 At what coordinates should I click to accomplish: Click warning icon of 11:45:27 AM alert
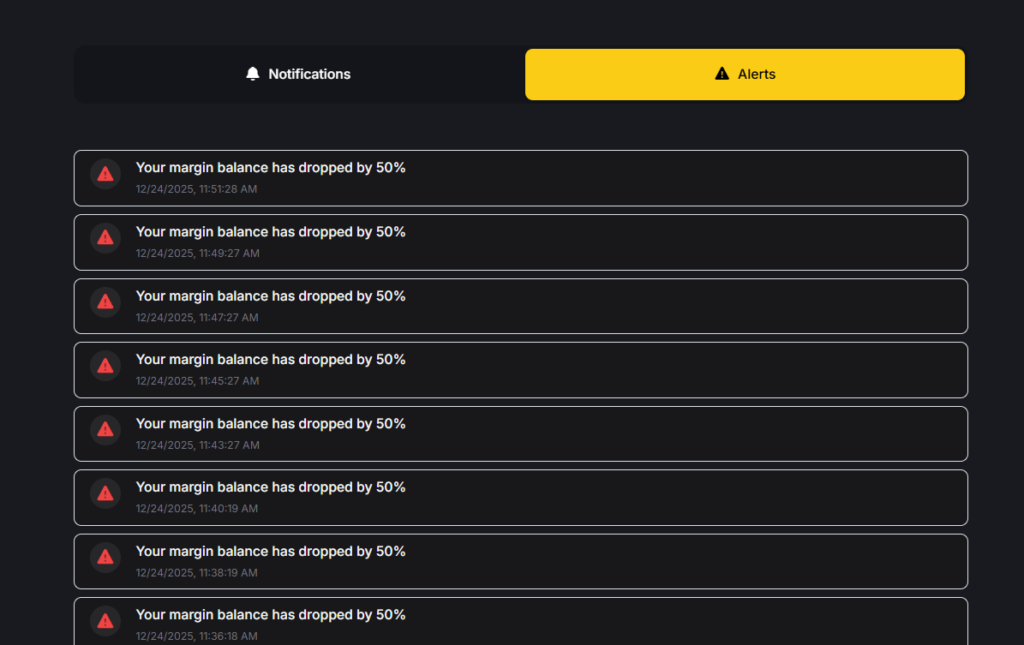pyautogui.click(x=105, y=366)
